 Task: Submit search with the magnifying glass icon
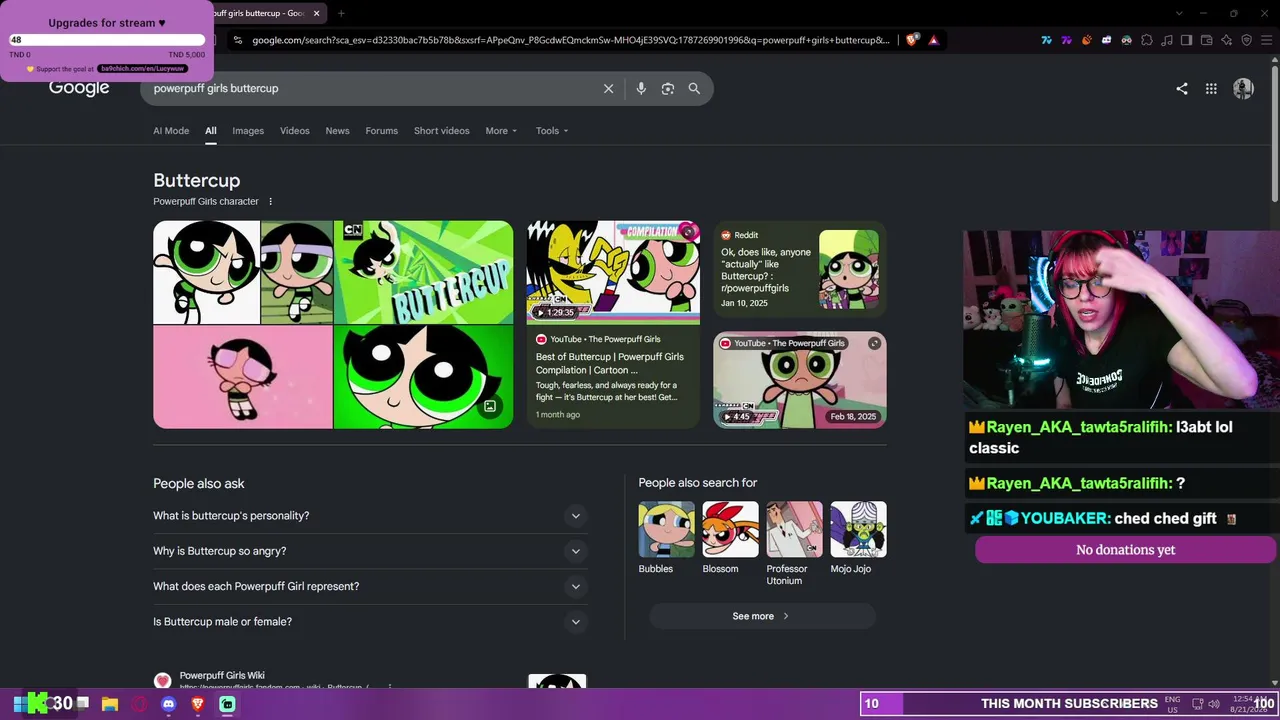[x=694, y=88]
